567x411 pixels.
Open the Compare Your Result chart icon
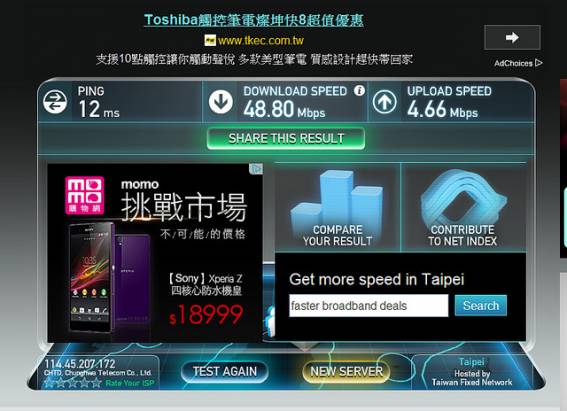coord(337,208)
